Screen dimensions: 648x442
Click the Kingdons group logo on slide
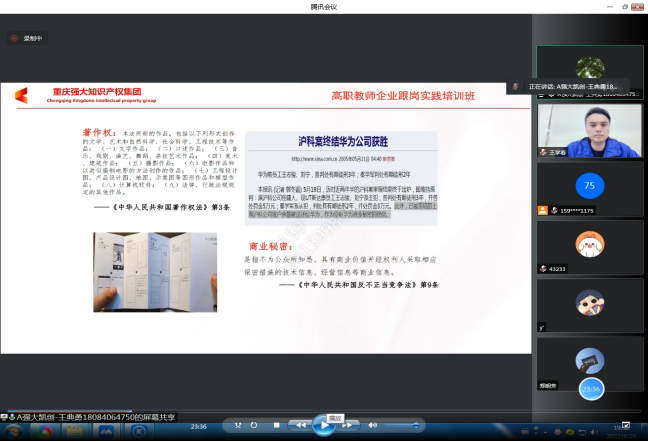[x=22, y=96]
